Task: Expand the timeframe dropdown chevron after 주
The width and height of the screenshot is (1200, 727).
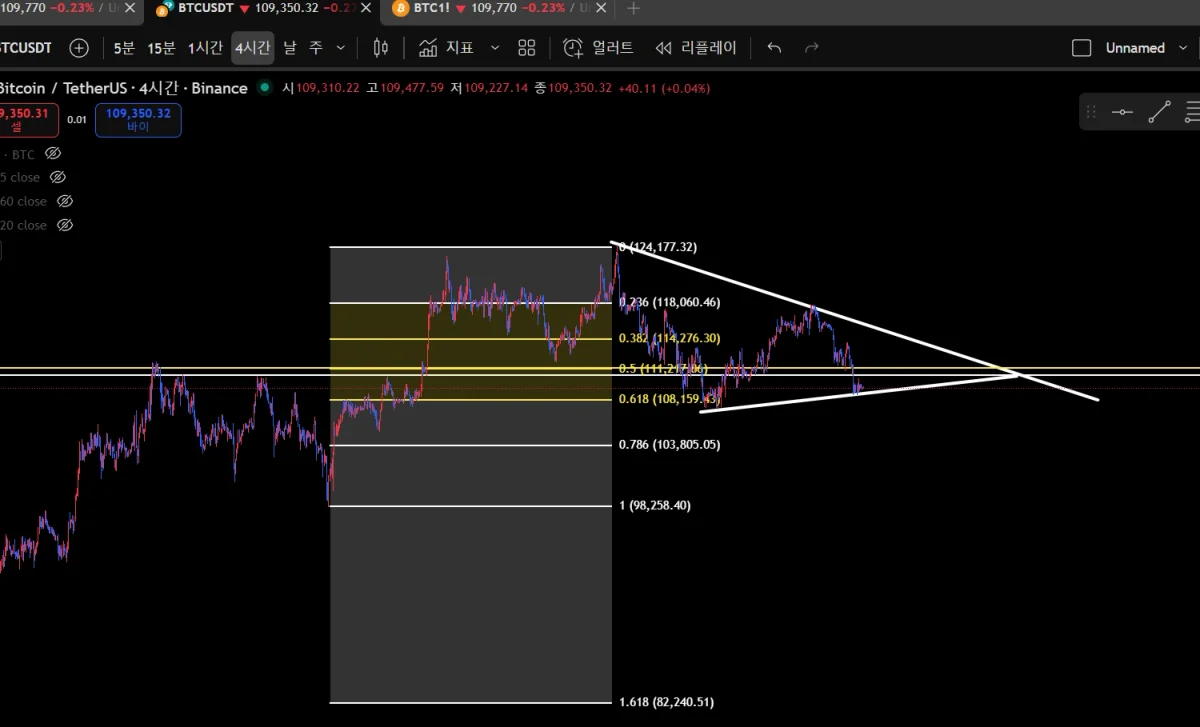Action: click(x=341, y=48)
